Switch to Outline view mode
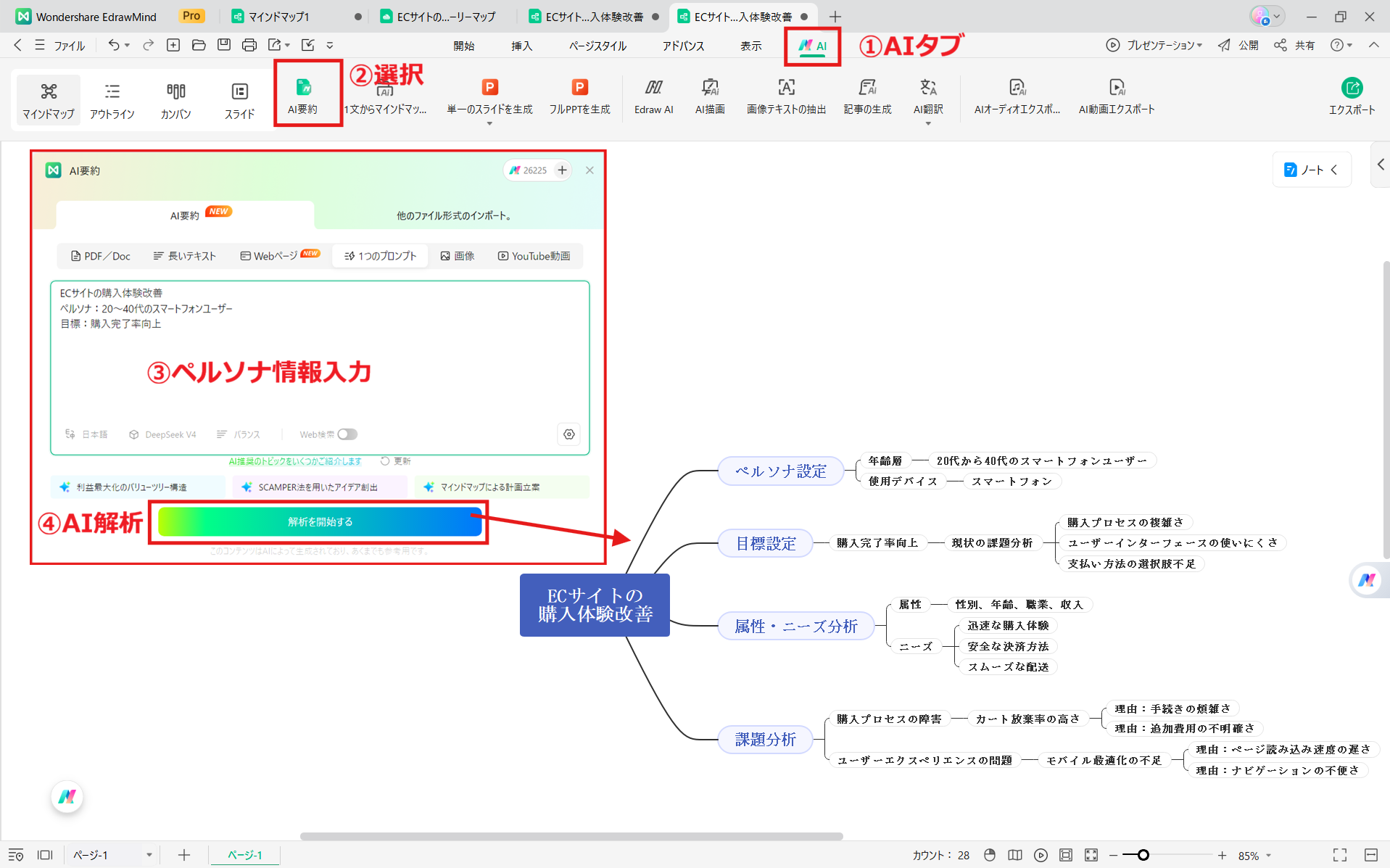The height and width of the screenshot is (868, 1390). click(x=112, y=99)
